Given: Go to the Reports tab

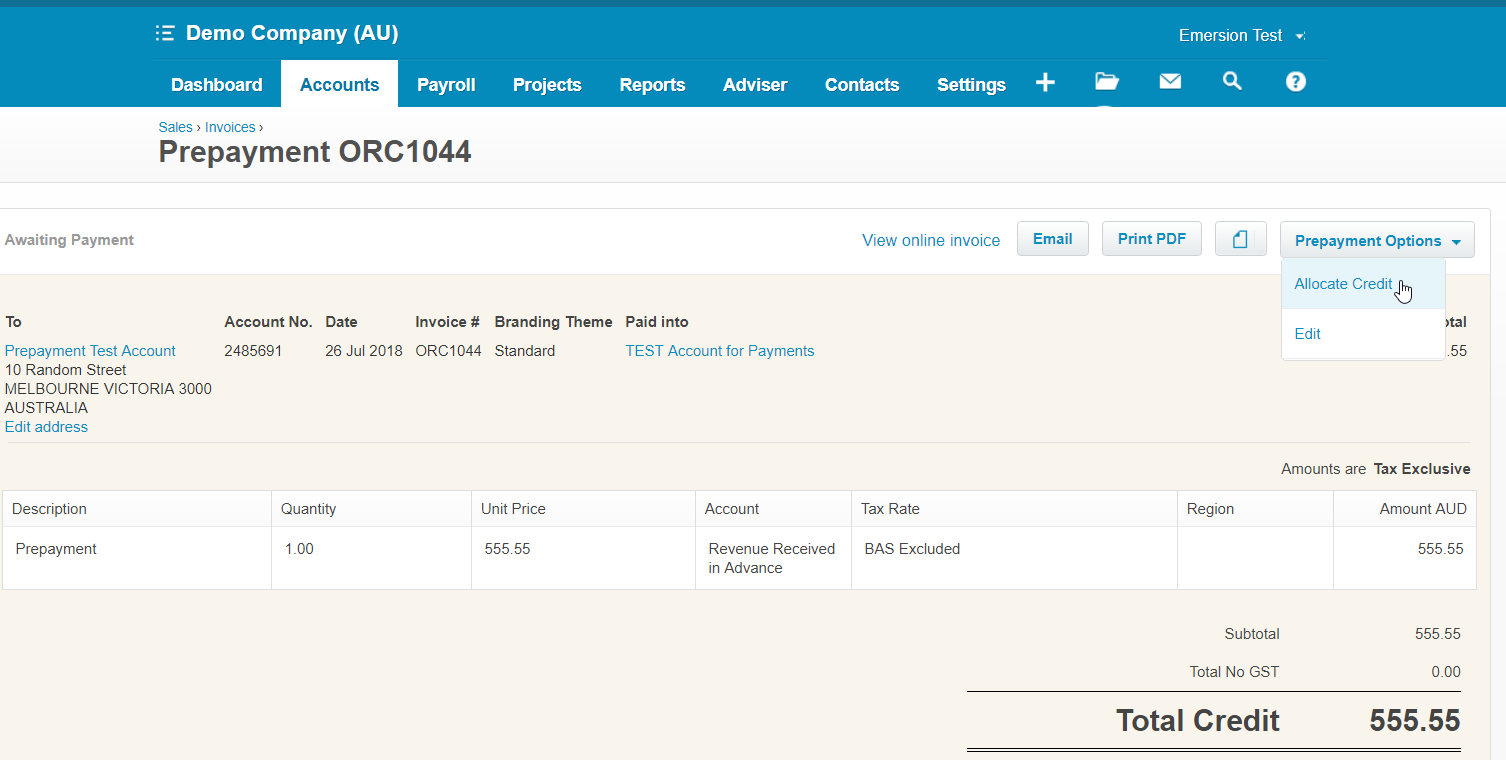Looking at the screenshot, I should (x=652, y=85).
